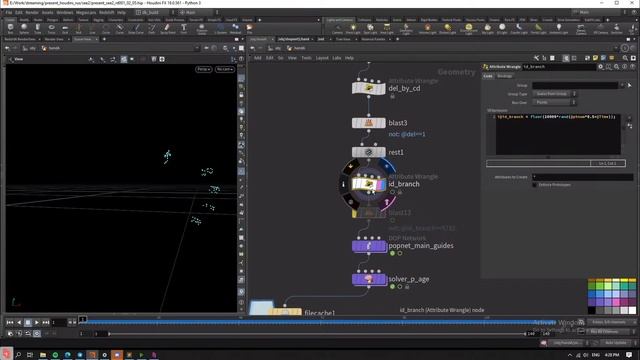Click the info button on id_branch node ring
640x360 pixels.
coord(343,184)
